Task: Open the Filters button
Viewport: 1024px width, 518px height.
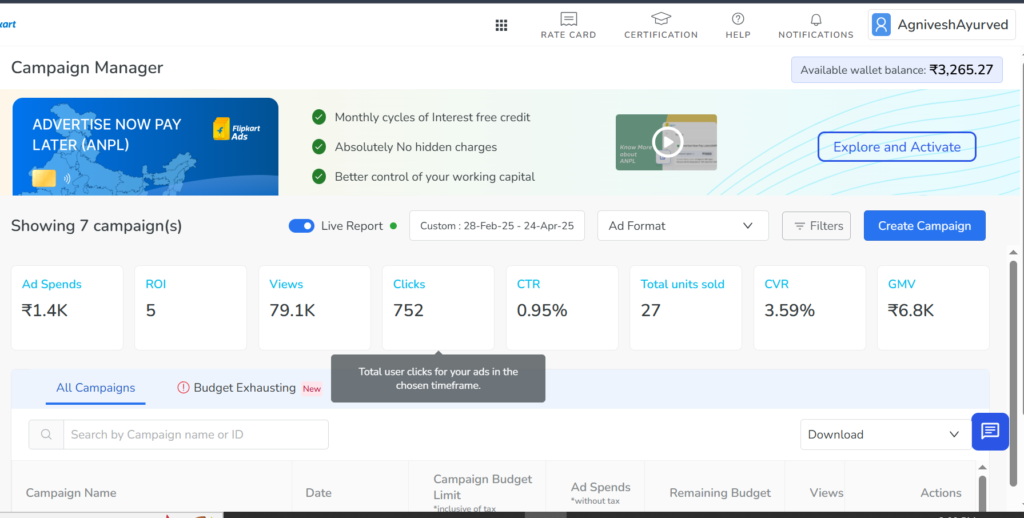Action: click(x=816, y=226)
